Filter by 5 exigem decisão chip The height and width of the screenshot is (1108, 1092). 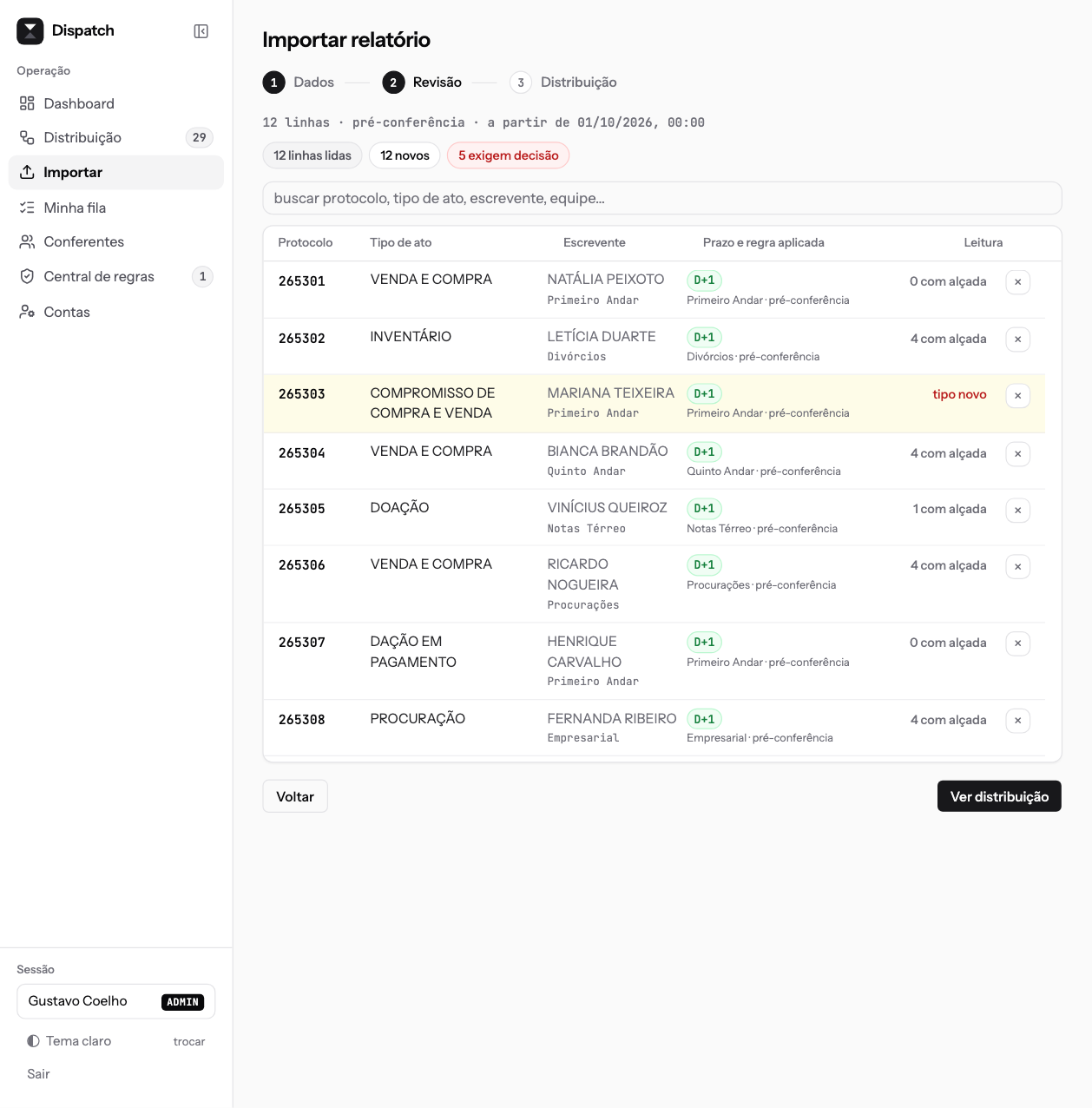(509, 155)
